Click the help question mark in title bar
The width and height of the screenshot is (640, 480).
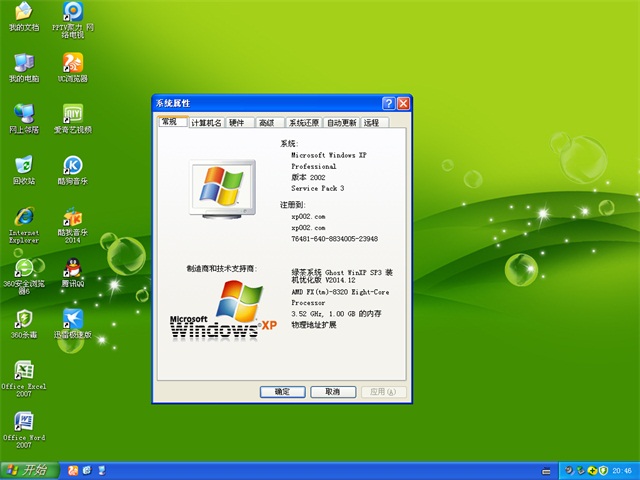point(388,103)
